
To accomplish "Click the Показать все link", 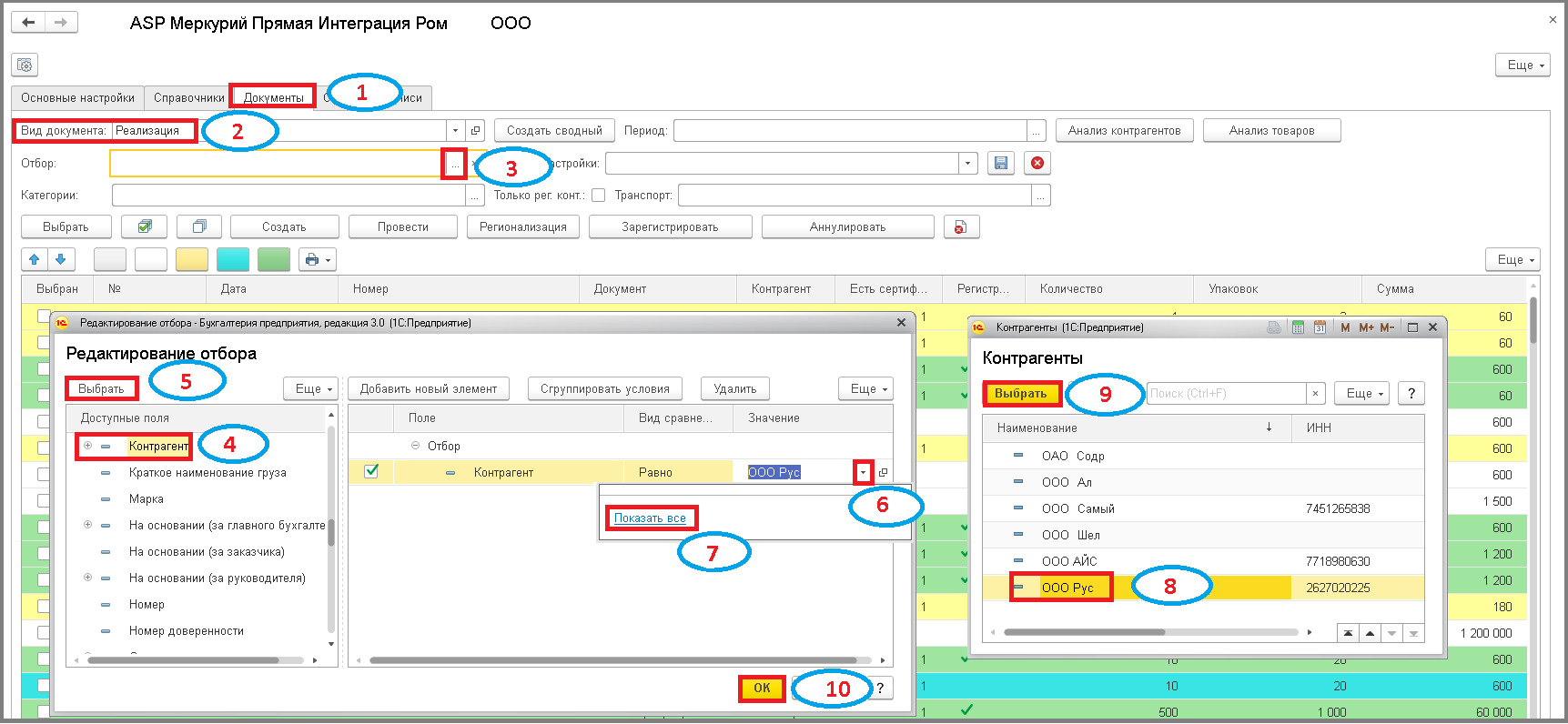I will click(x=650, y=518).
